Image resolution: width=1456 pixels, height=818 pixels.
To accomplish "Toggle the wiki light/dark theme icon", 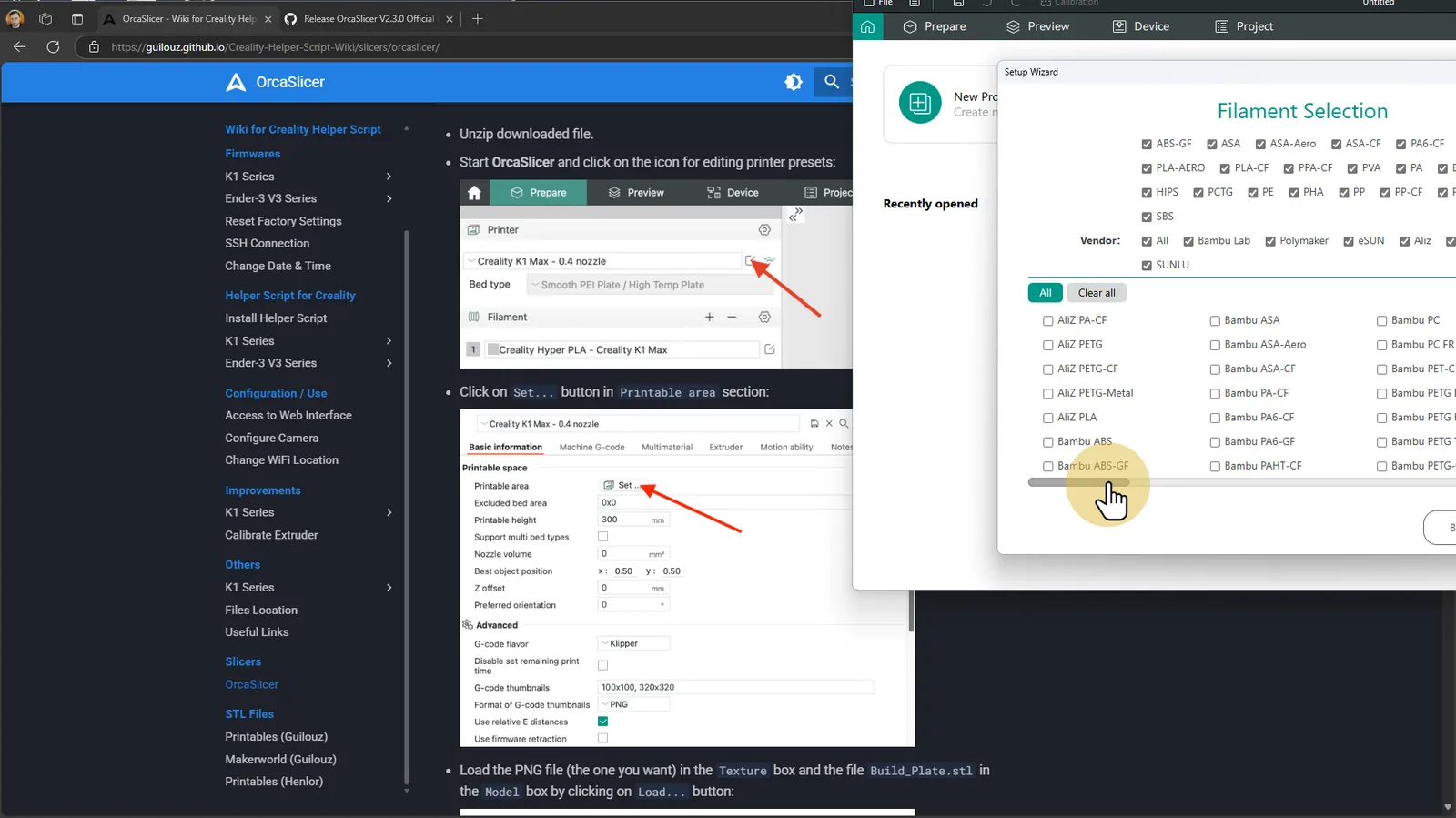I will [794, 82].
